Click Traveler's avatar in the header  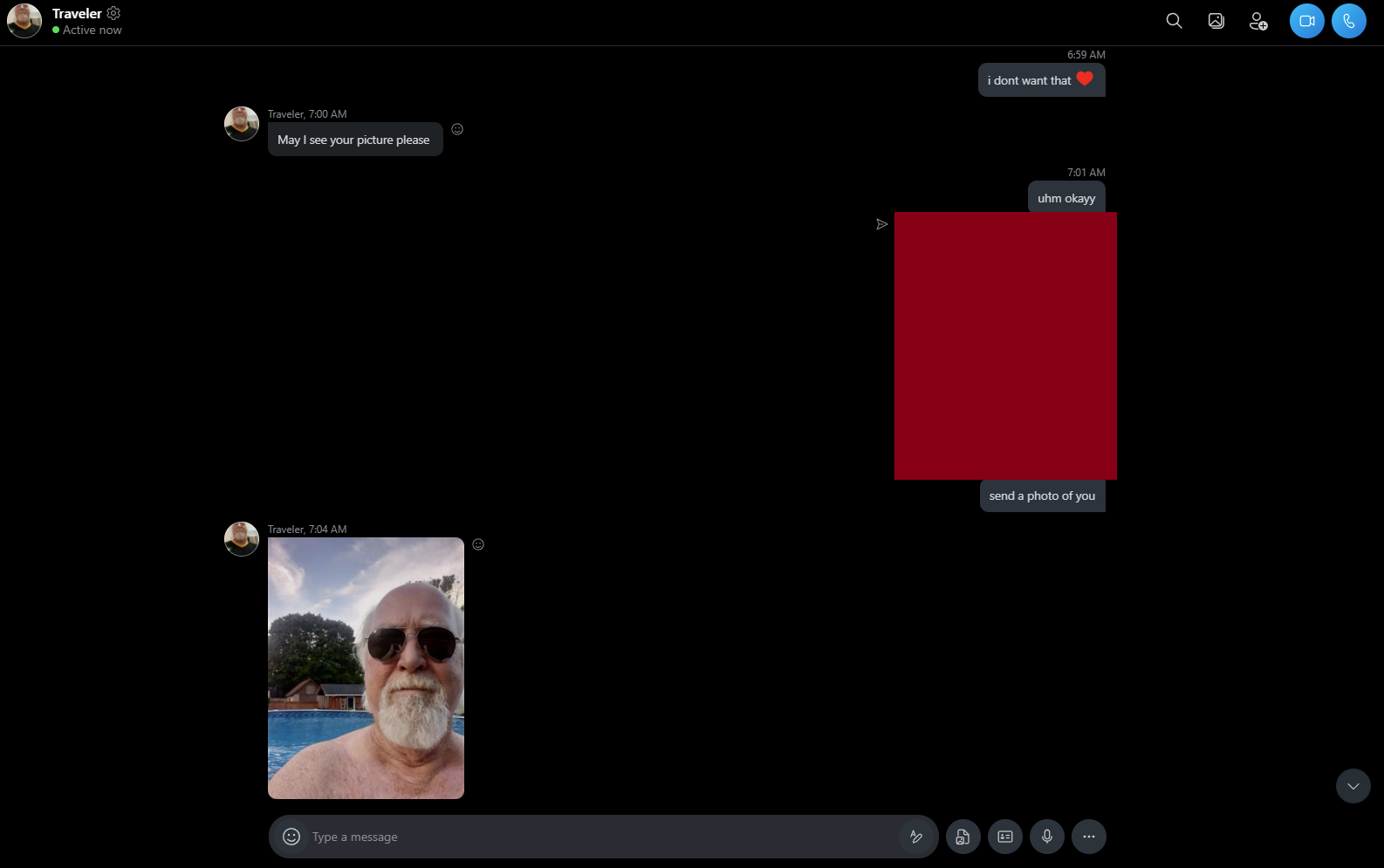pyautogui.click(x=24, y=21)
